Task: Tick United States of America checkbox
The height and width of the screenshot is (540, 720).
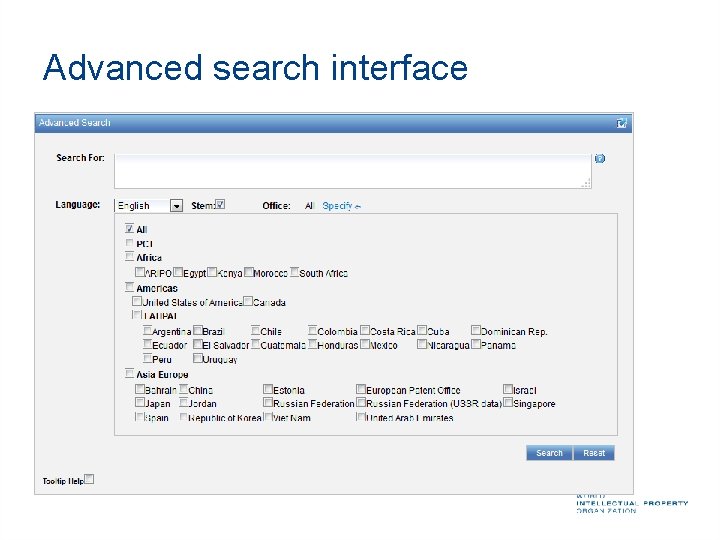Action: pyautogui.click(x=137, y=301)
